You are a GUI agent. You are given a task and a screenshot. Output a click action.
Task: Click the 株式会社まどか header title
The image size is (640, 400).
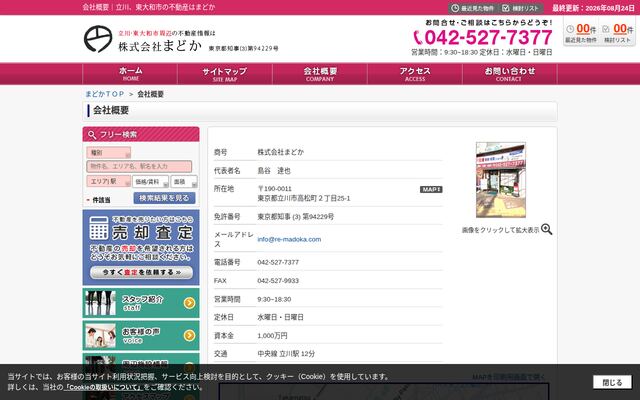pos(160,46)
